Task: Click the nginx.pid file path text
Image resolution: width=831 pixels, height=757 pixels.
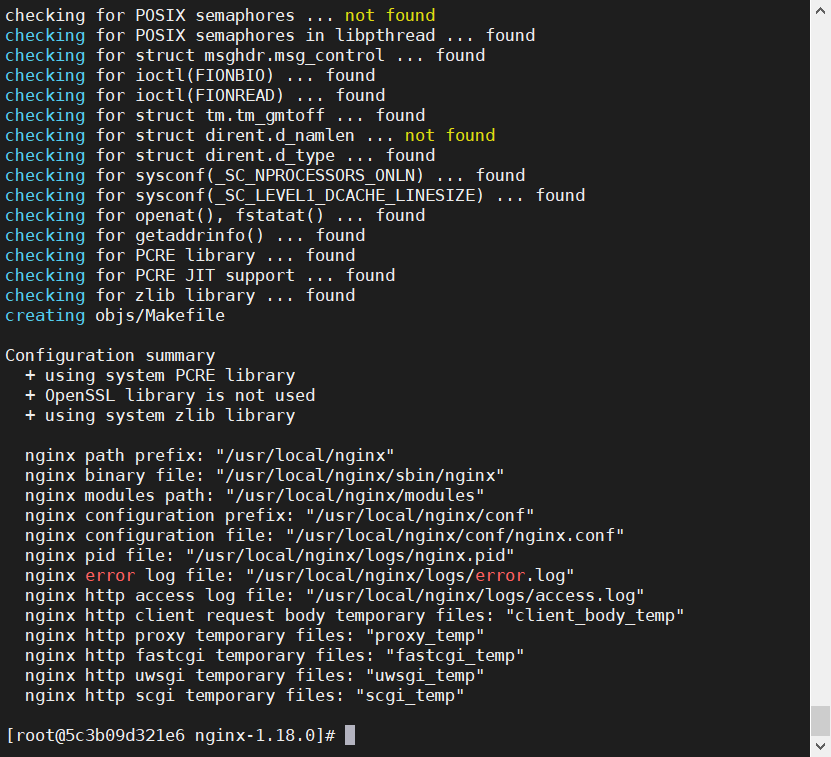Action: click(350, 556)
